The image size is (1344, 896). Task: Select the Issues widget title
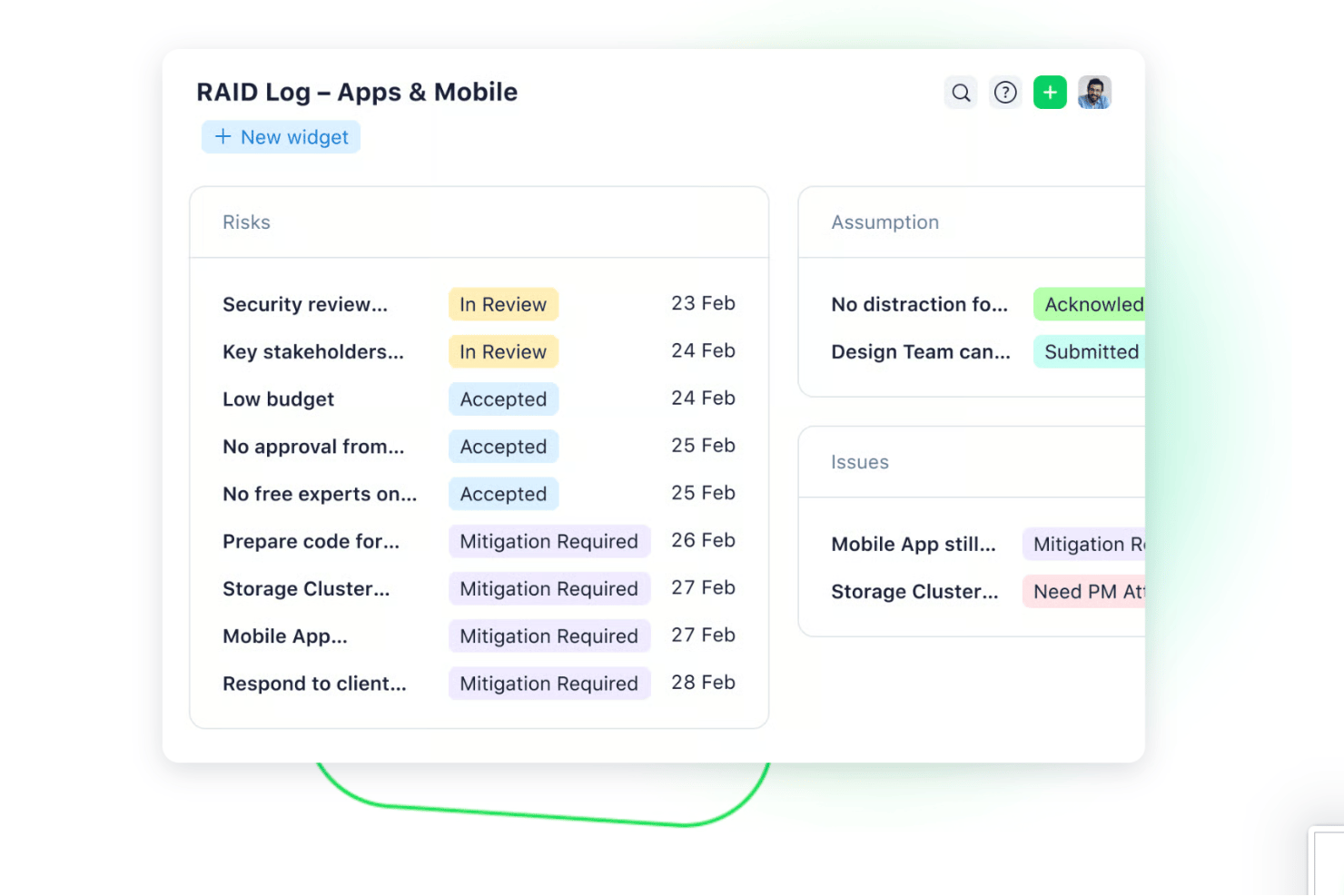[x=860, y=462]
